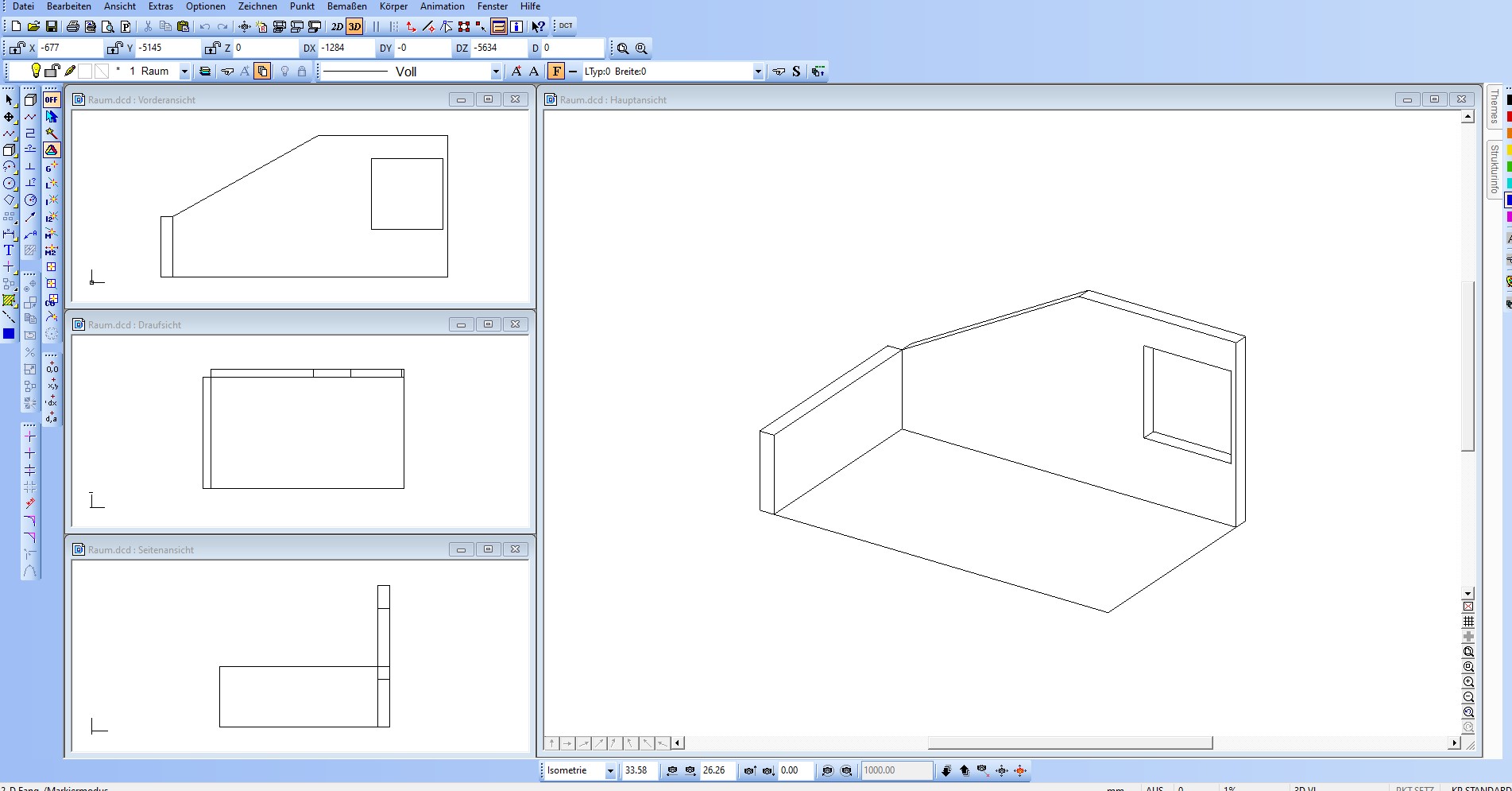1512x791 pixels.
Task: Select the Text tool
Action: point(10,250)
